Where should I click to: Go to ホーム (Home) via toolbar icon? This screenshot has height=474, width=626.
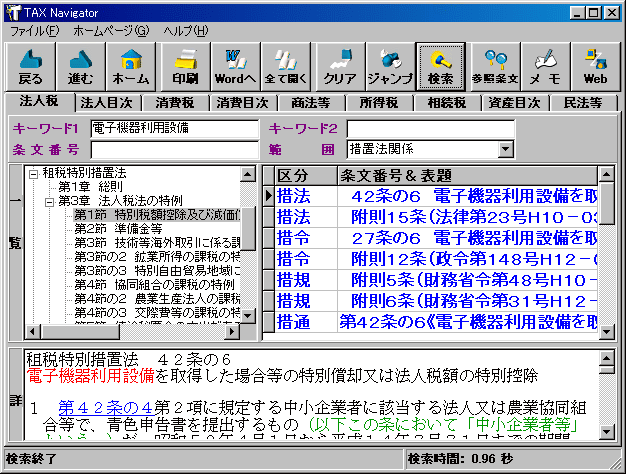131,67
